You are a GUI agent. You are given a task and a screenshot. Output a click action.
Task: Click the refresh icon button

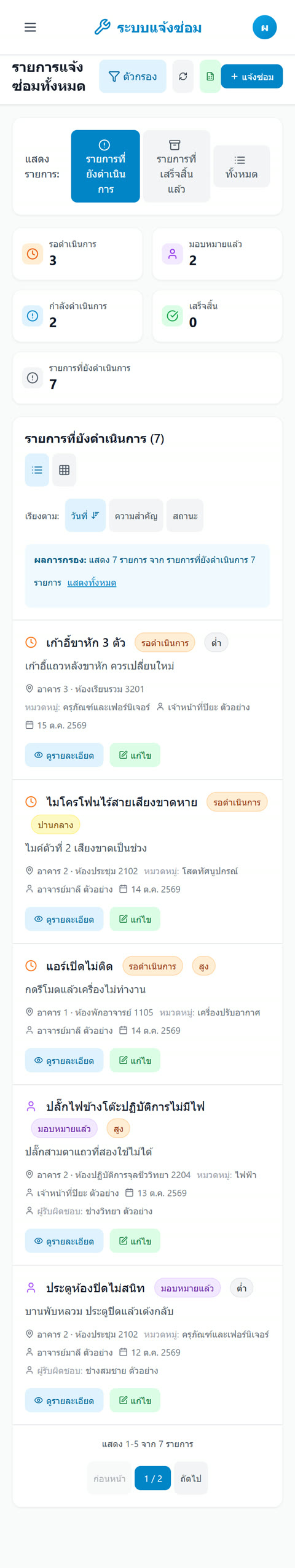(183, 76)
